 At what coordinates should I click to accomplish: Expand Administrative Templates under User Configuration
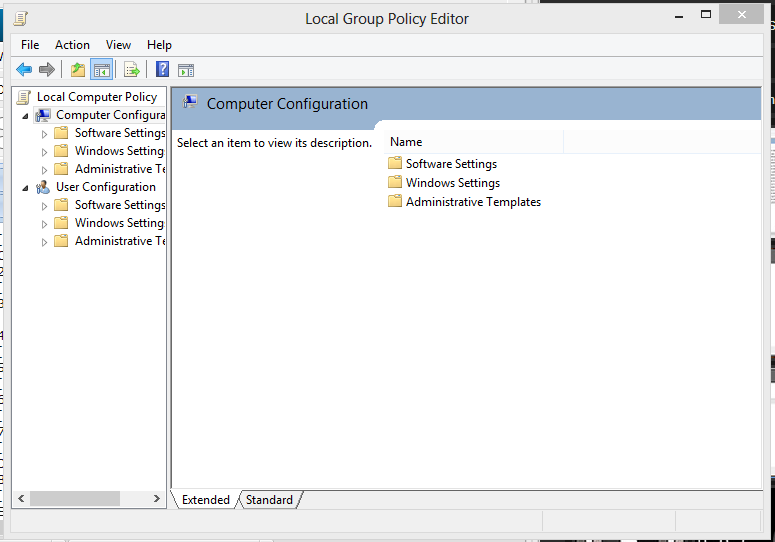(x=44, y=242)
